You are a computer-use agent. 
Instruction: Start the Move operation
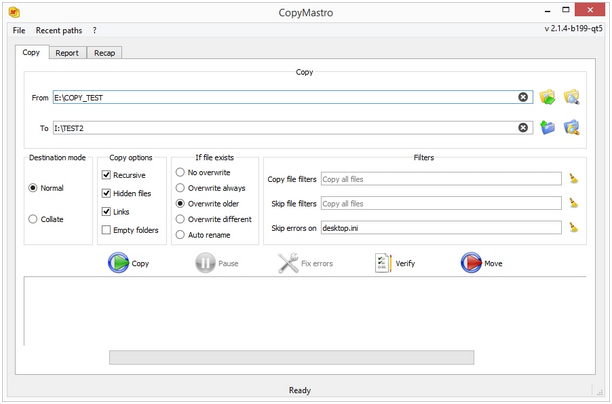[x=481, y=263]
